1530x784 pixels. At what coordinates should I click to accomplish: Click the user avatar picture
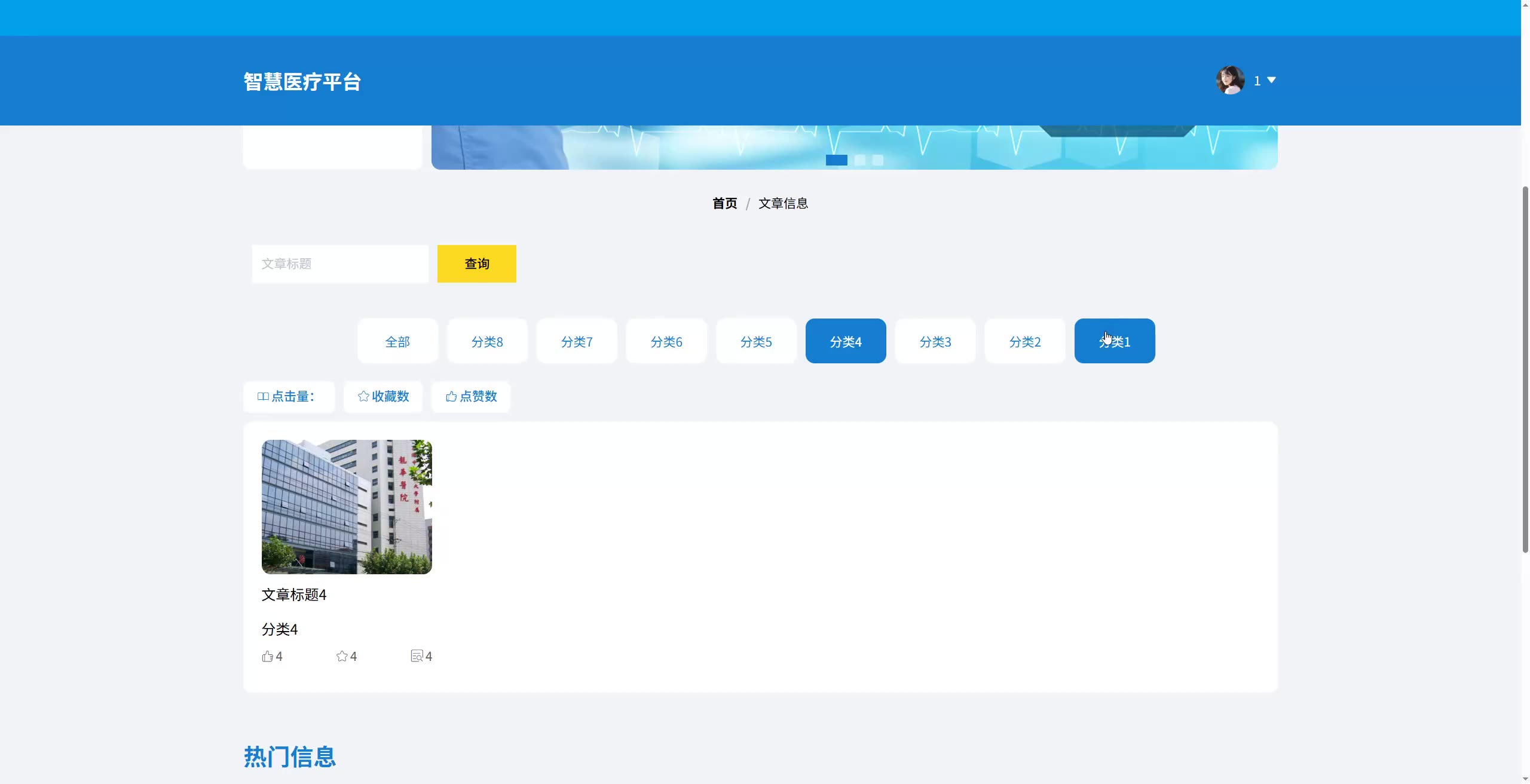(x=1230, y=80)
